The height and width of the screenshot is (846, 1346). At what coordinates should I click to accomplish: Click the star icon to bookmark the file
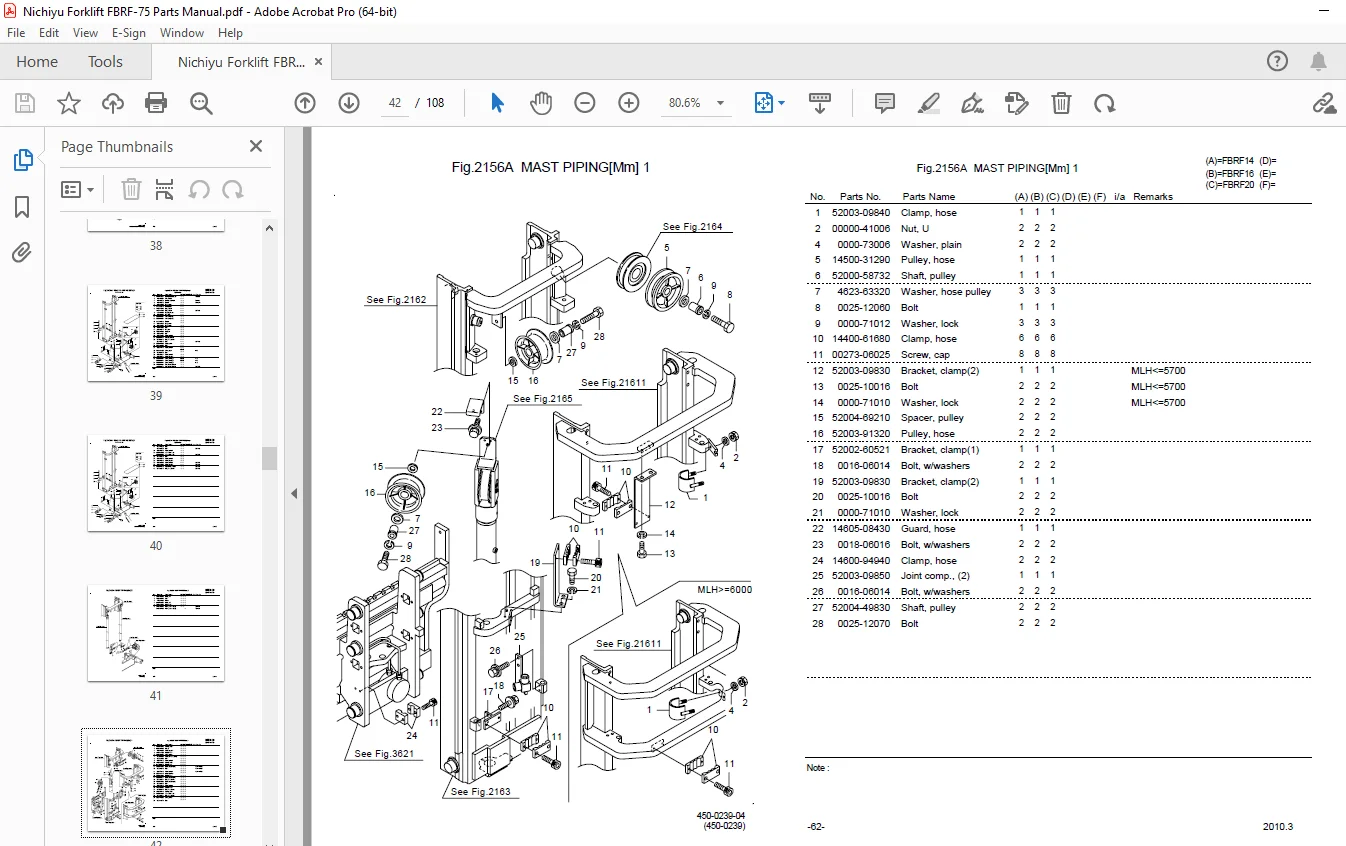point(69,103)
